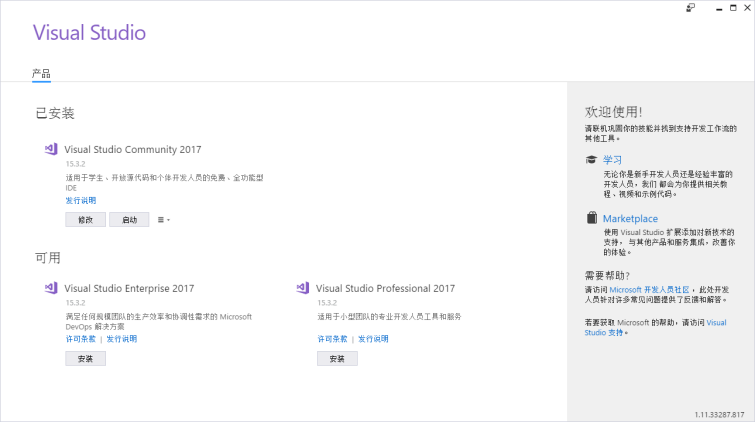The height and width of the screenshot is (422, 755).
Task: Install Visual Studio Enterprise 2017 with 安装
Action: point(85,358)
